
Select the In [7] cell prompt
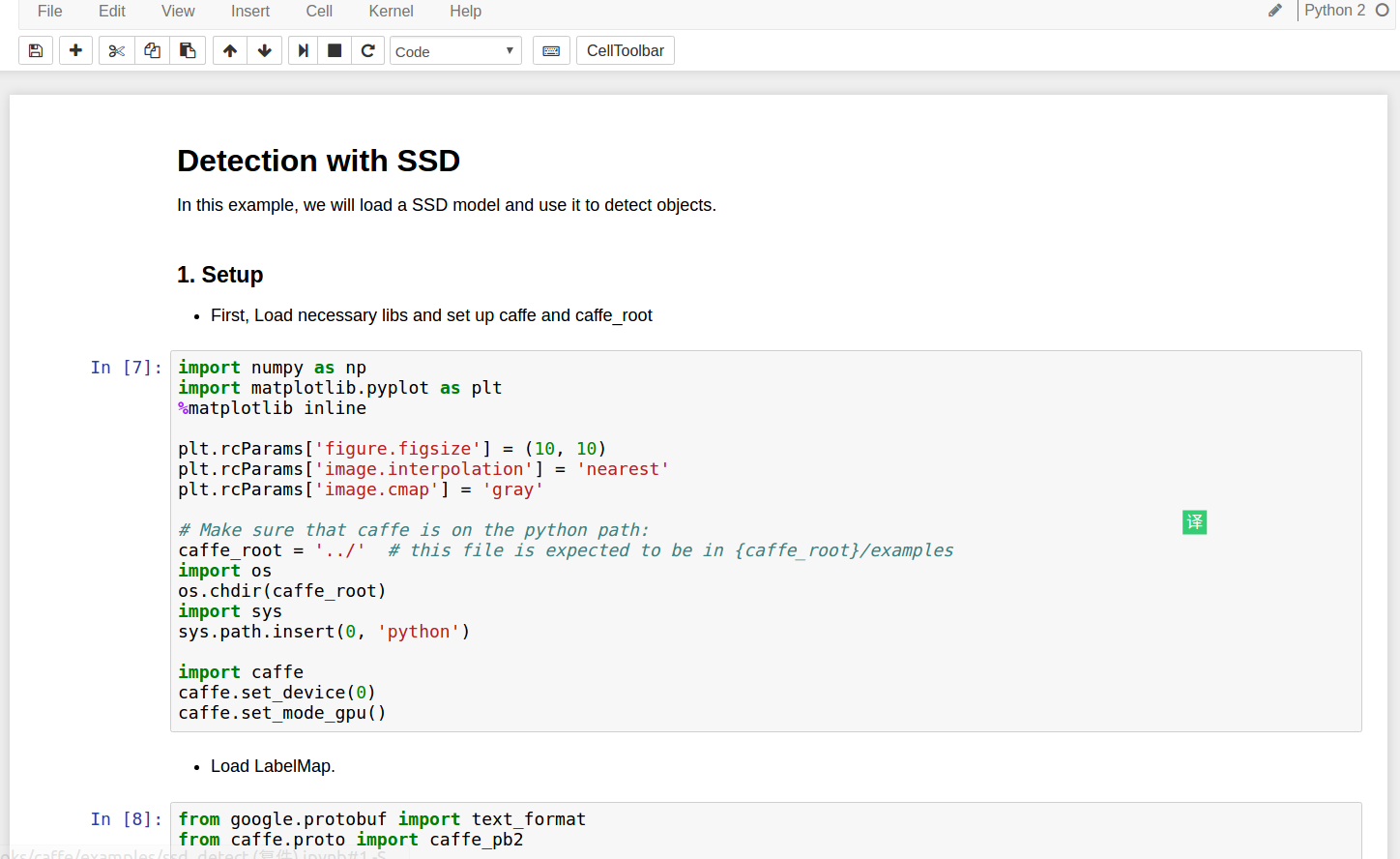[x=126, y=368]
